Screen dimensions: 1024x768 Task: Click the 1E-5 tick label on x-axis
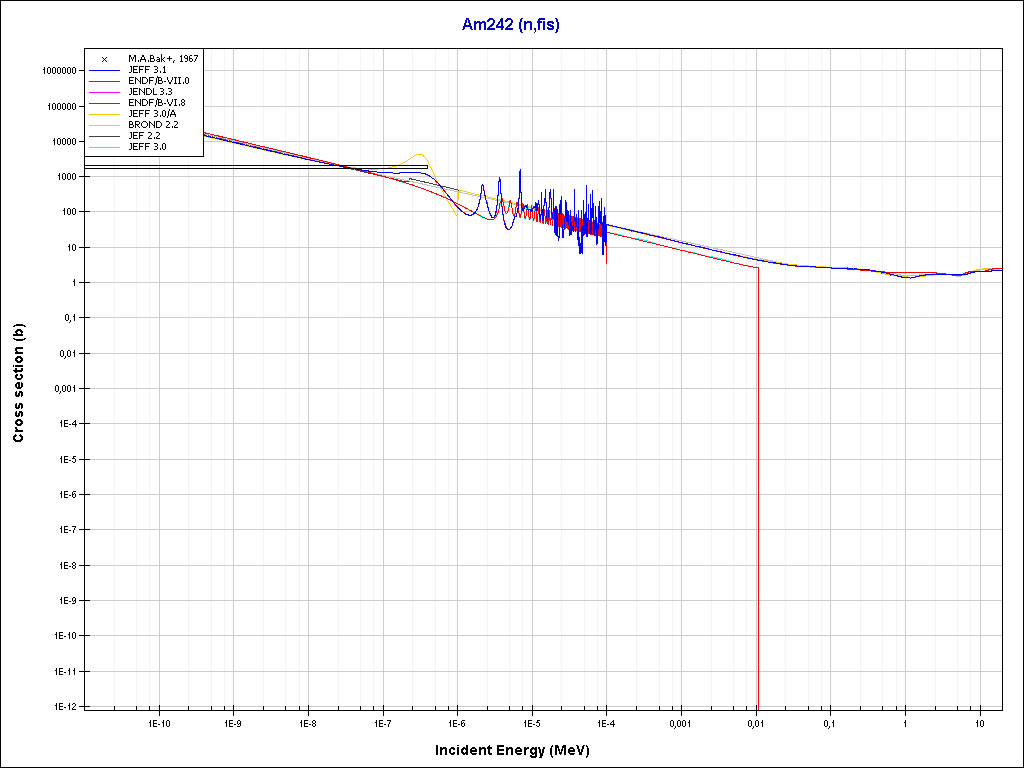(x=531, y=722)
